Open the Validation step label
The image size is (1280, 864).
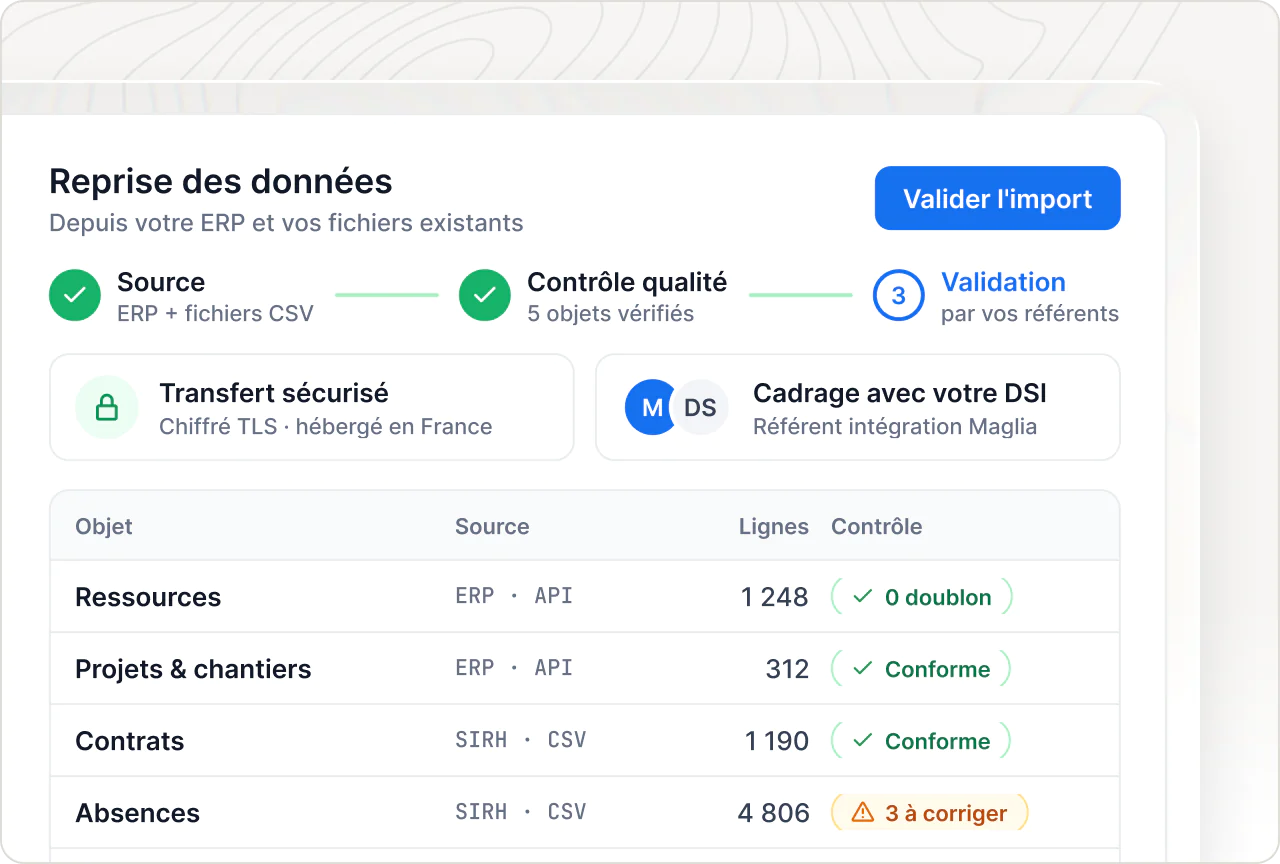click(x=1003, y=282)
